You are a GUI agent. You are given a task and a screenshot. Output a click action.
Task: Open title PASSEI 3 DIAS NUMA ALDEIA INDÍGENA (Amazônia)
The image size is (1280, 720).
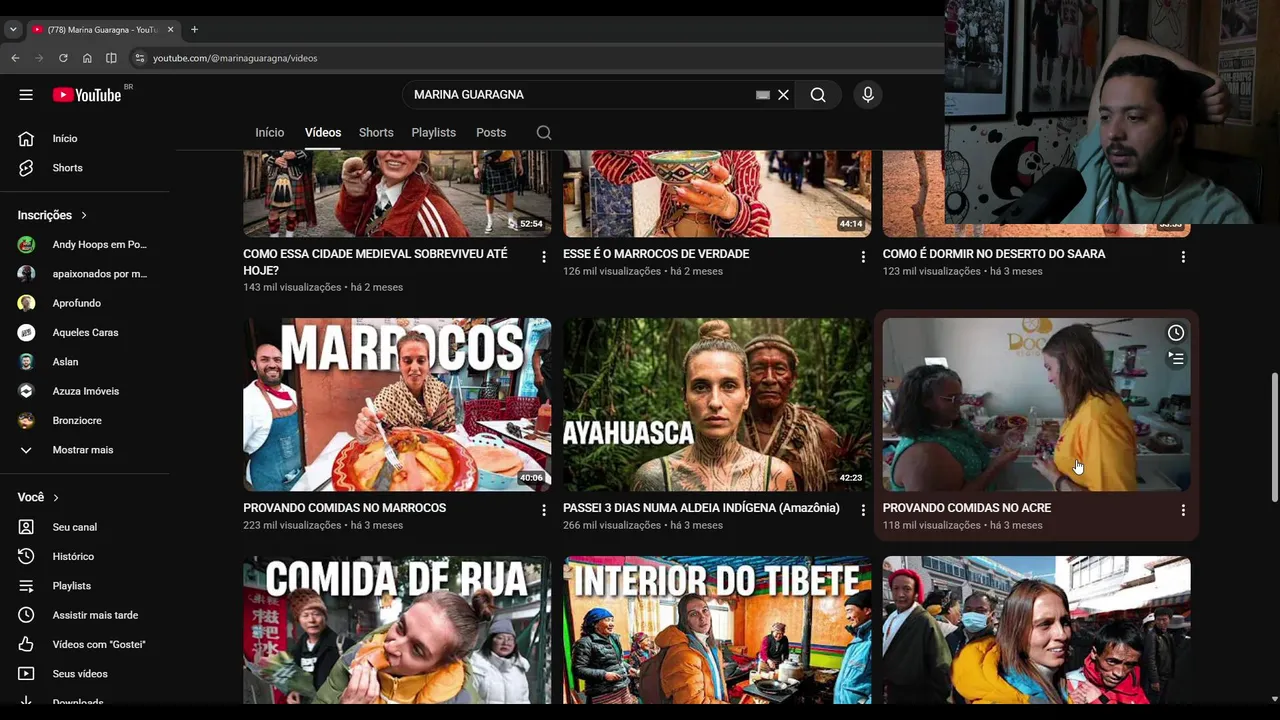coord(701,508)
